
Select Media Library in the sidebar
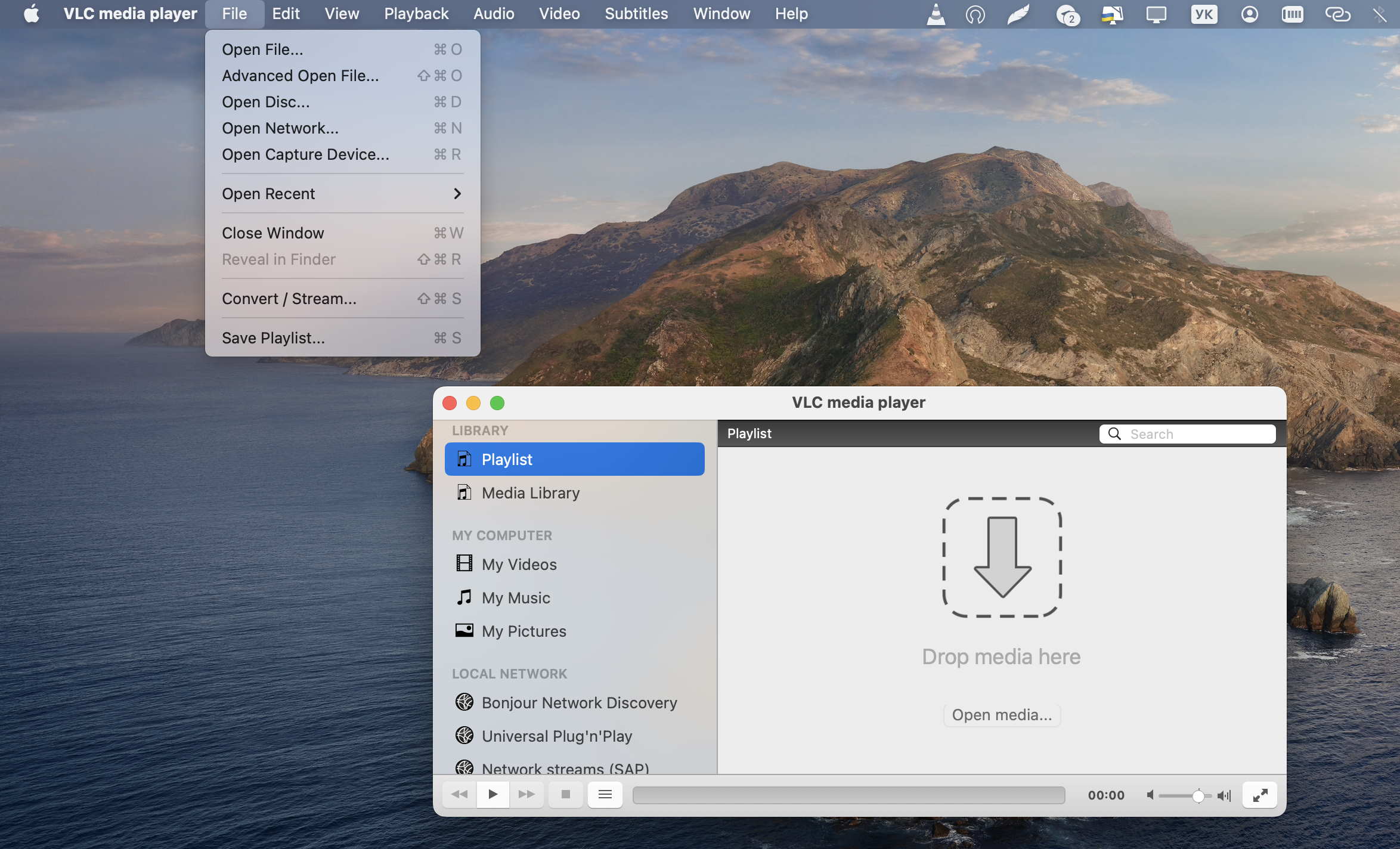pos(530,492)
